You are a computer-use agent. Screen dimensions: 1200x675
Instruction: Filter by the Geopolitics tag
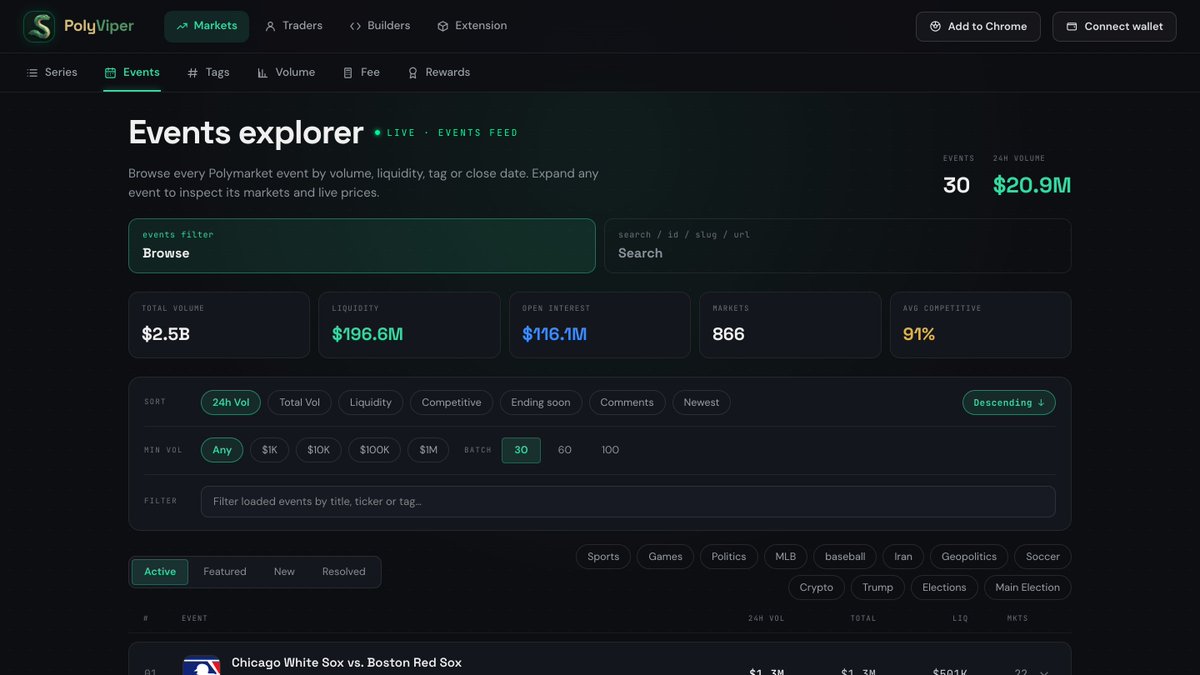969,557
